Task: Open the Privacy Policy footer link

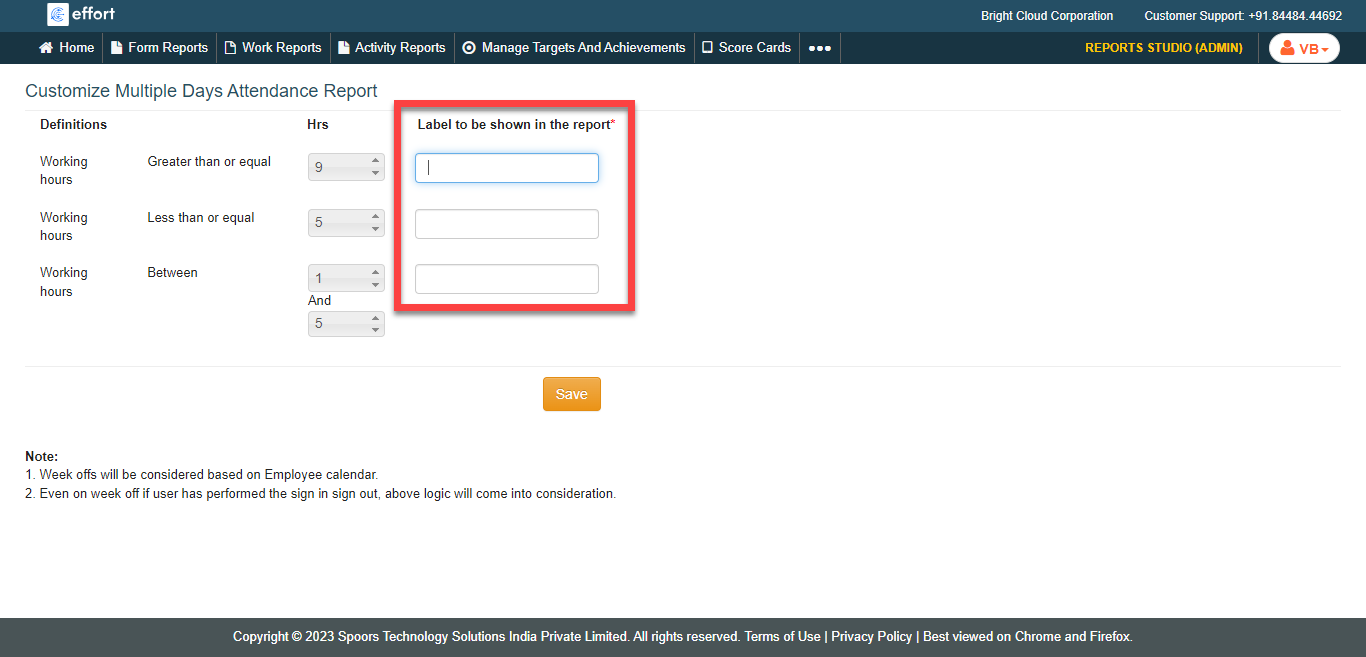Action: [x=871, y=637]
